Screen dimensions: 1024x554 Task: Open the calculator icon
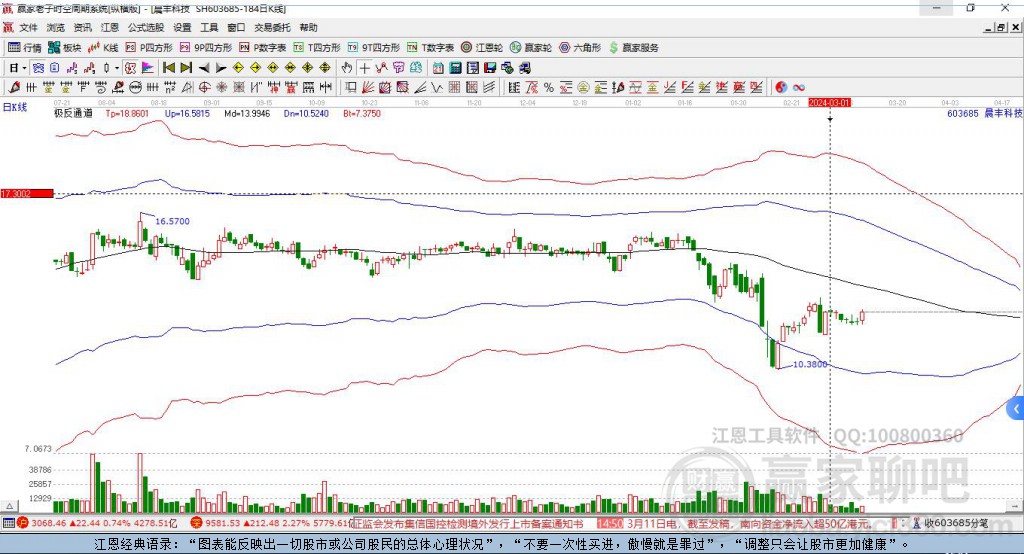click(x=456, y=68)
